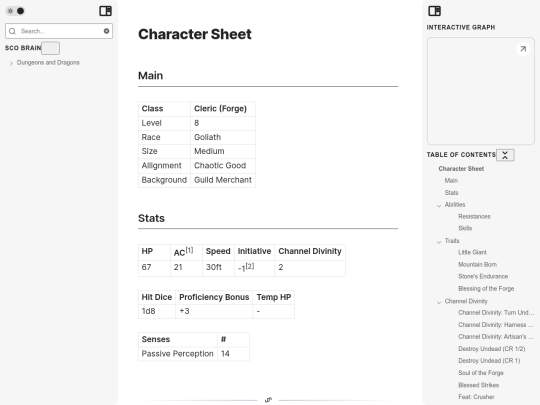Toggle the dark mode switch
Image resolution: width=540 pixels, height=405 pixels.
[15, 11]
